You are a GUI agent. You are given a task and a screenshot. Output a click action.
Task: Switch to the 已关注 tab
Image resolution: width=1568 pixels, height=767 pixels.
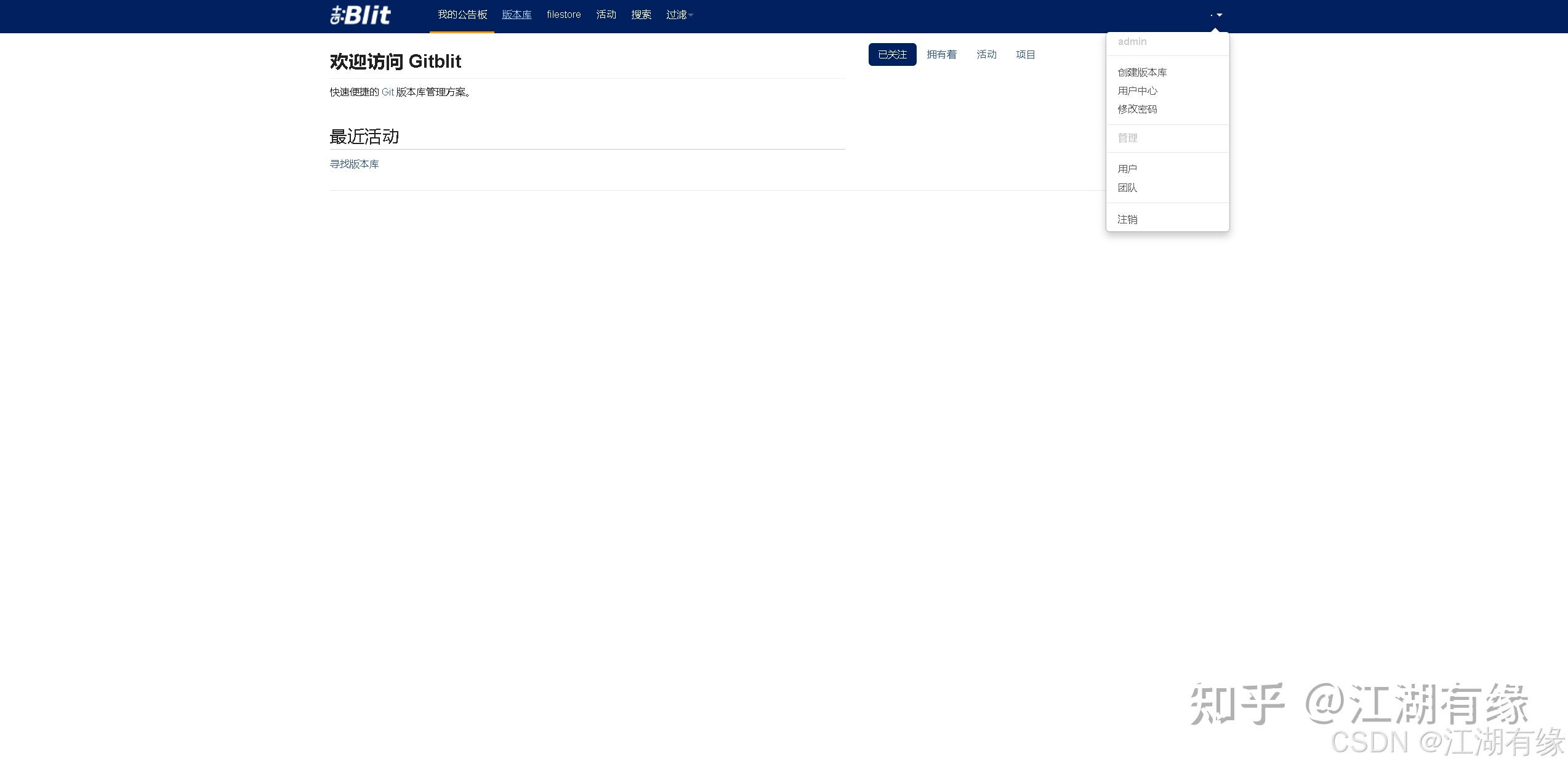pos(892,54)
